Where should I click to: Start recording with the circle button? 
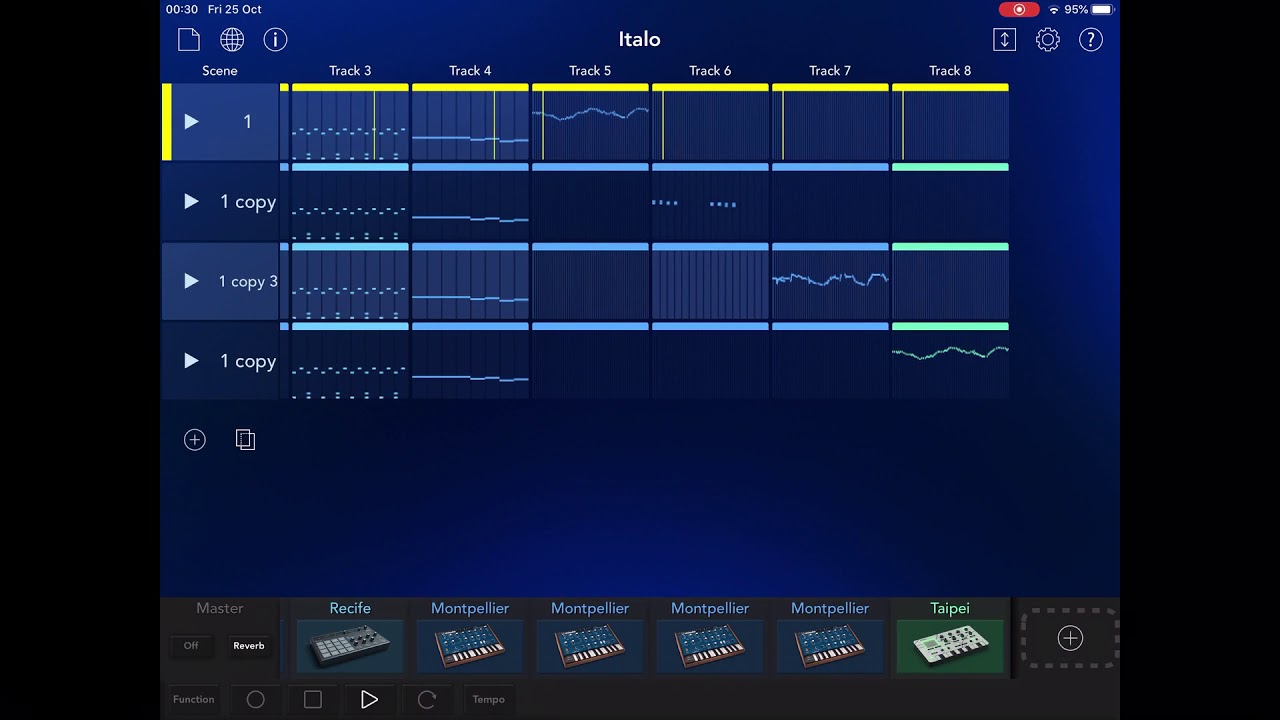[256, 699]
